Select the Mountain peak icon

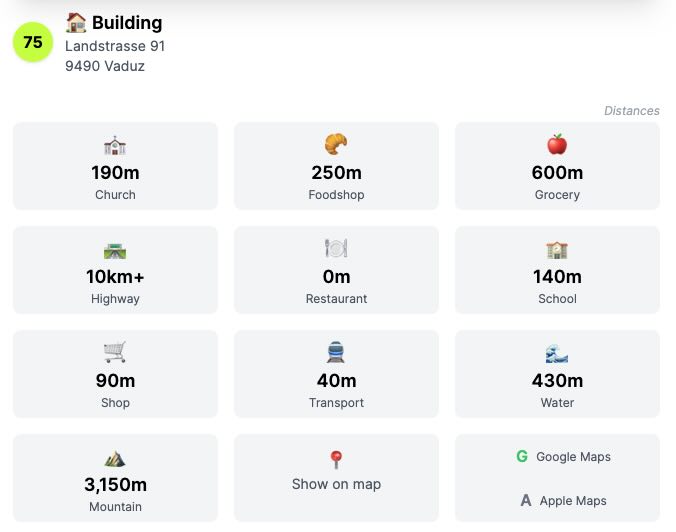click(x=115, y=459)
